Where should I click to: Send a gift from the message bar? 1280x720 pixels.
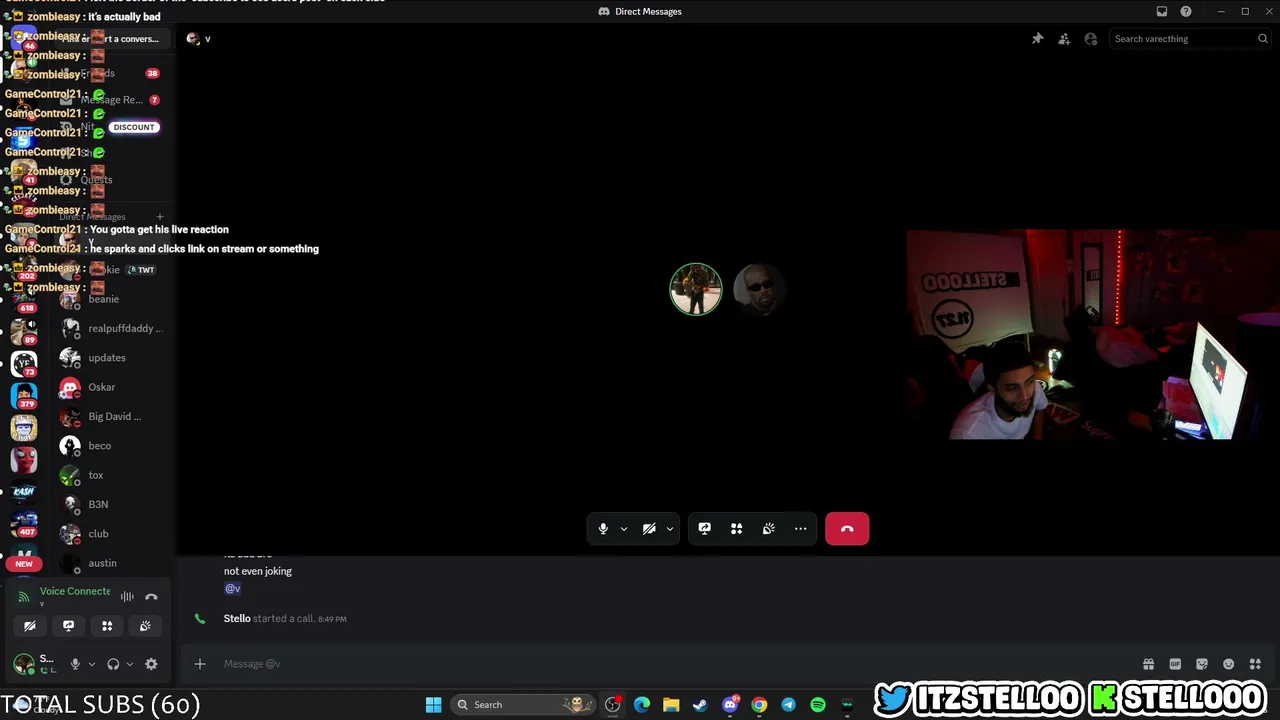[1148, 664]
